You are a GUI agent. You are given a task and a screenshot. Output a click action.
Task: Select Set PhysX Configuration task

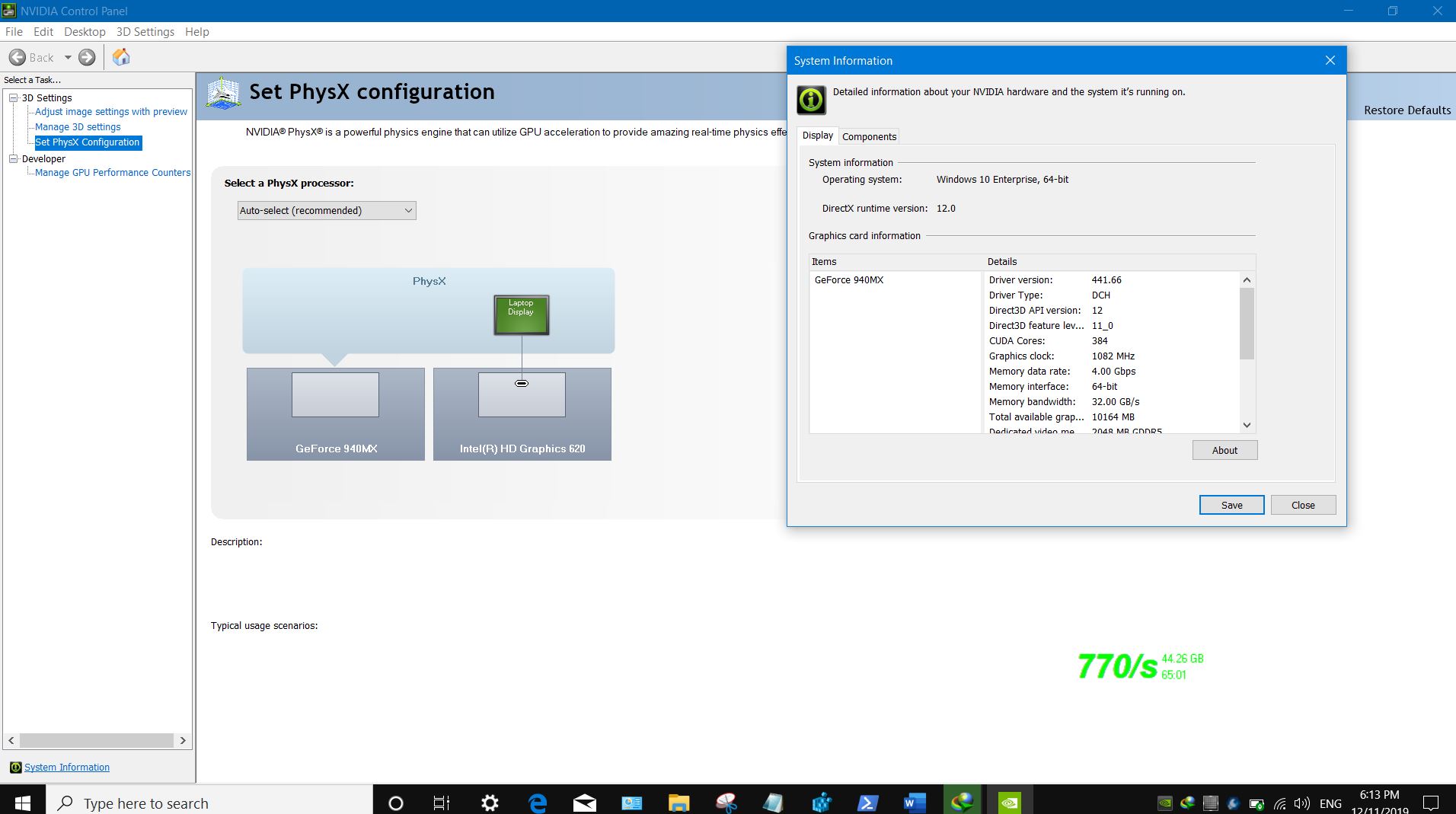(88, 142)
